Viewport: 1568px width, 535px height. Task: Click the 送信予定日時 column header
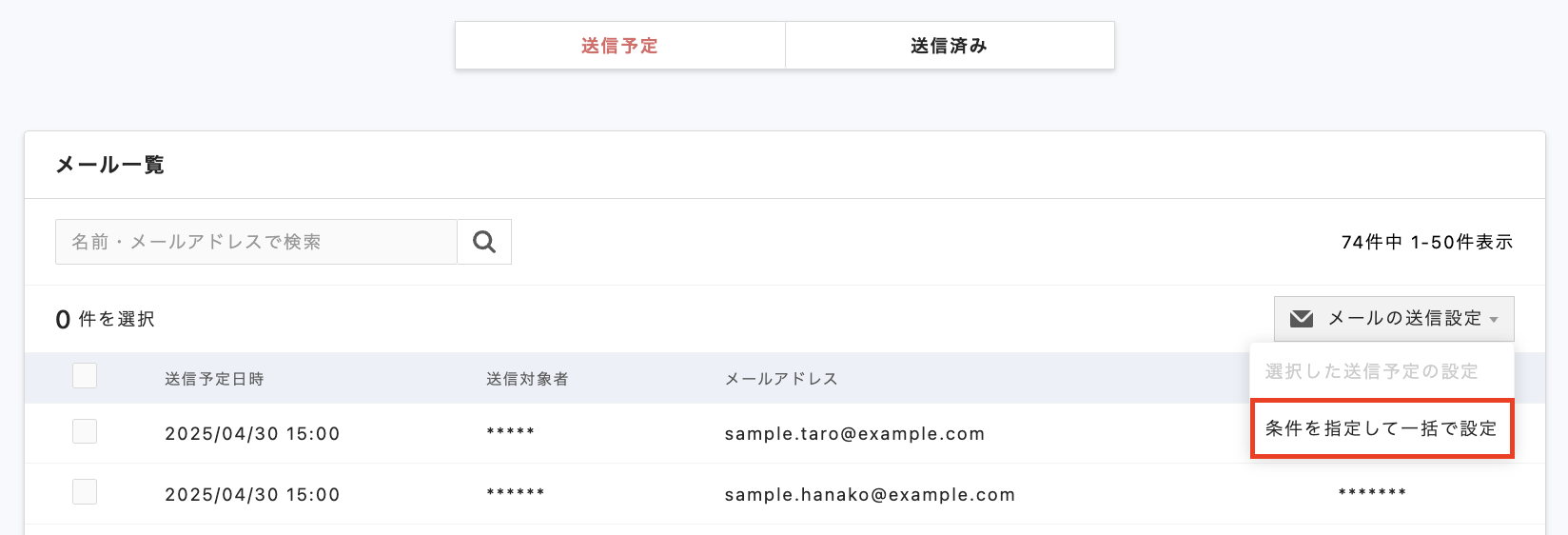pyautogui.click(x=214, y=379)
